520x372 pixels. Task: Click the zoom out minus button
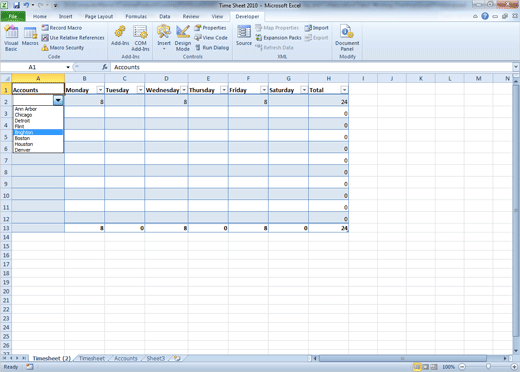pyautogui.click(x=462, y=367)
